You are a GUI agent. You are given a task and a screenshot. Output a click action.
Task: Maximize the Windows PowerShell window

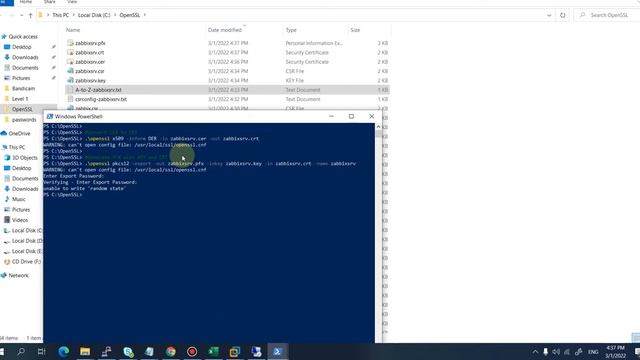[351, 116]
